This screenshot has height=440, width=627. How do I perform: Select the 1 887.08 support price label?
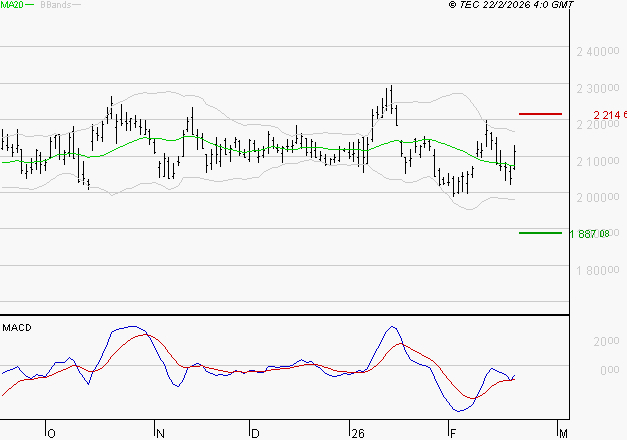590,234
